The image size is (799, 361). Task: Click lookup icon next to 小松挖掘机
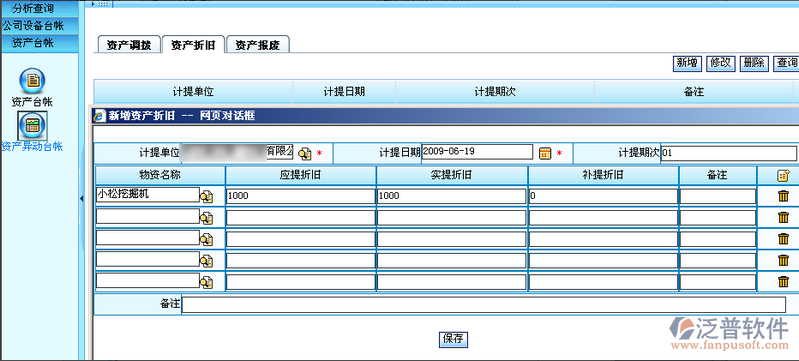(x=206, y=197)
